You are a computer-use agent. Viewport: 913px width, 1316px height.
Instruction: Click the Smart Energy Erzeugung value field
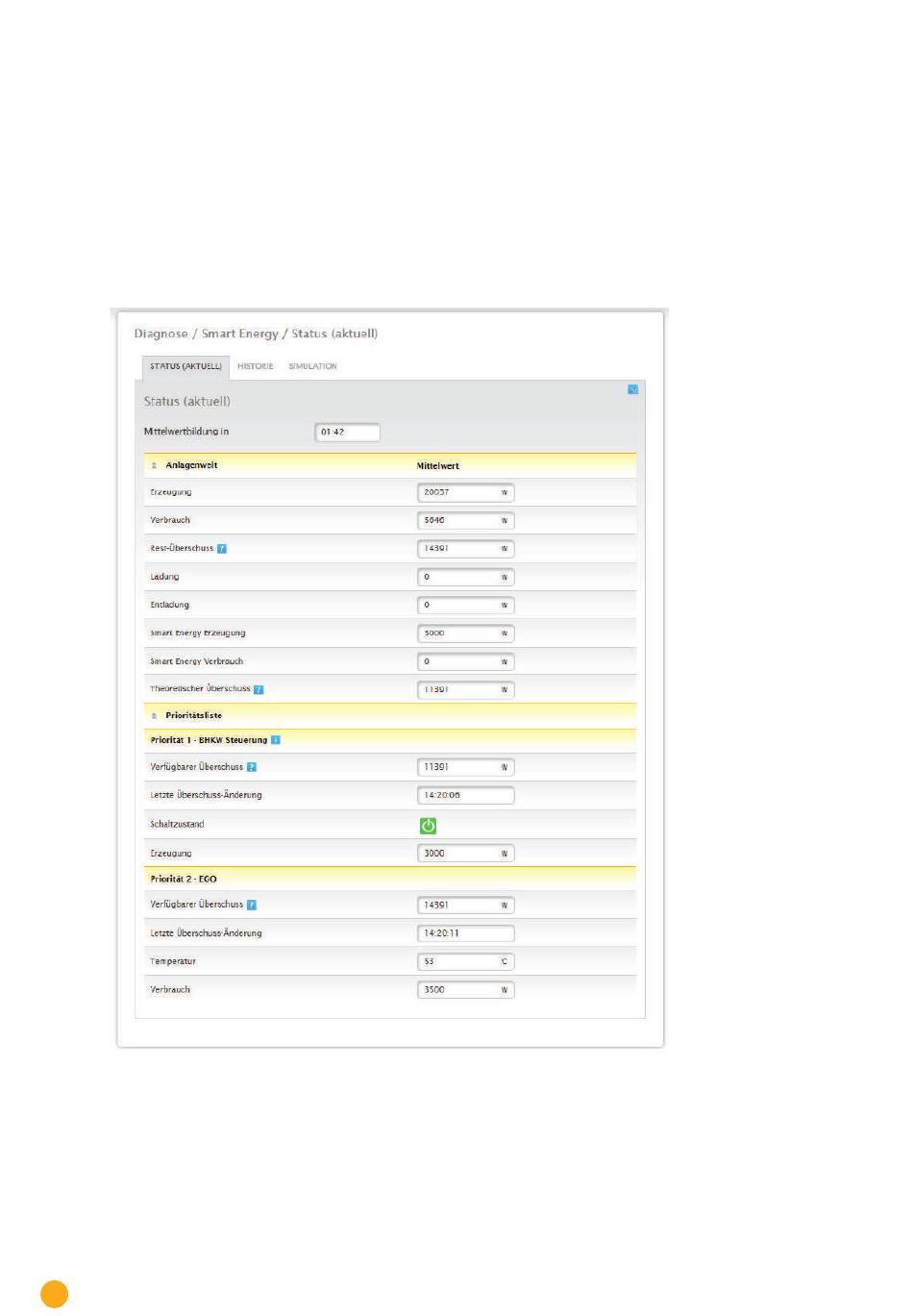(466, 633)
